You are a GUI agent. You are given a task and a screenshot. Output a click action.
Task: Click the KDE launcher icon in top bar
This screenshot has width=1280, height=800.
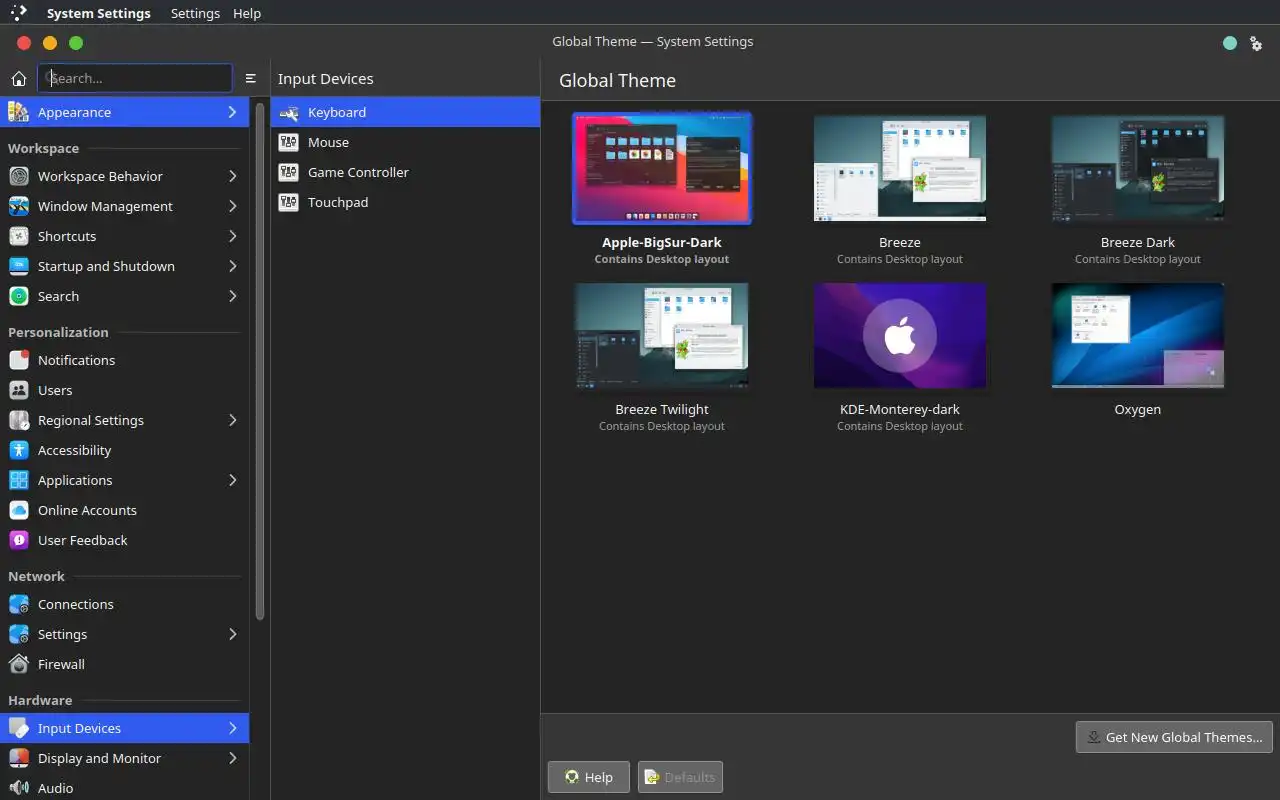18,13
